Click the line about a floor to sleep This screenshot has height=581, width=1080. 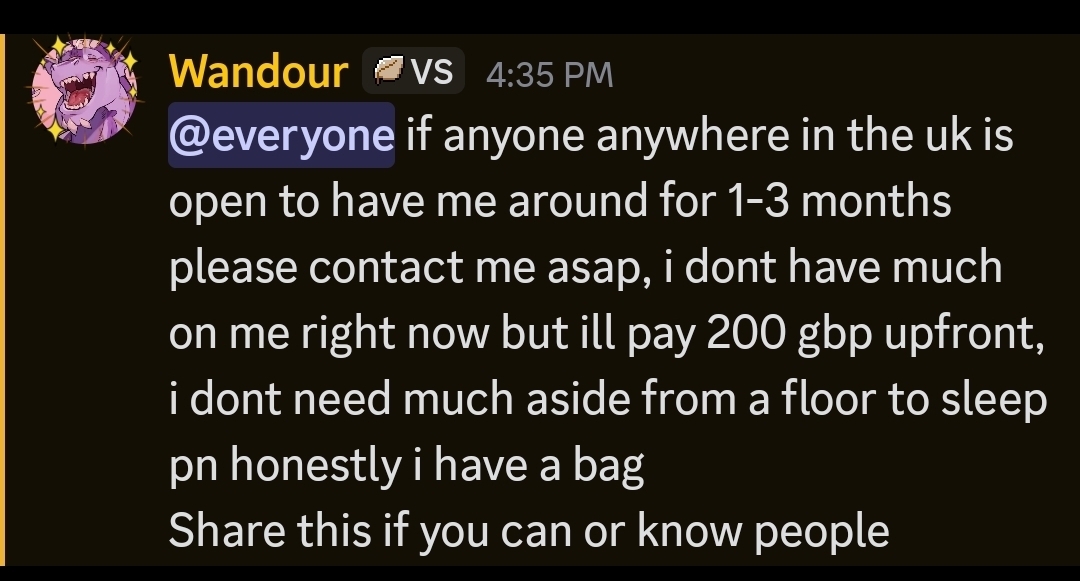(x=608, y=399)
